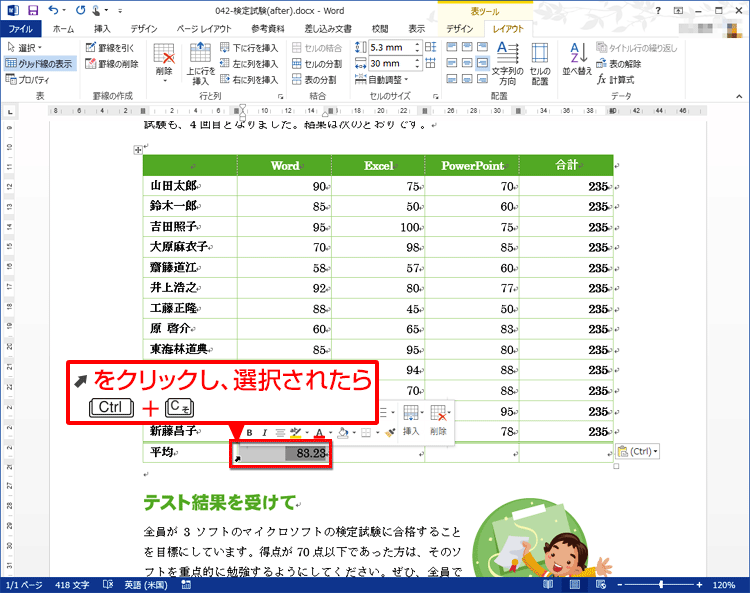750x593 pixels.
Task: Click the Redo/Repeat arrow in Quick Access toolbar
Action: tap(80, 10)
